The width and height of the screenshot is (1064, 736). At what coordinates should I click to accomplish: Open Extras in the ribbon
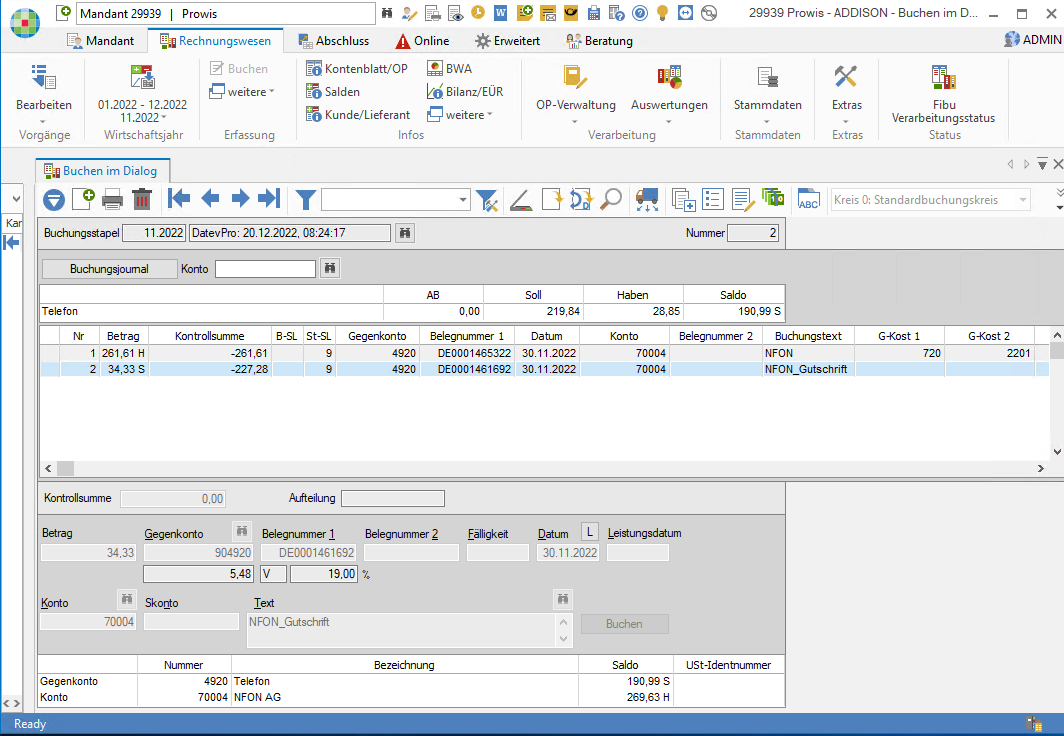pyautogui.click(x=845, y=95)
